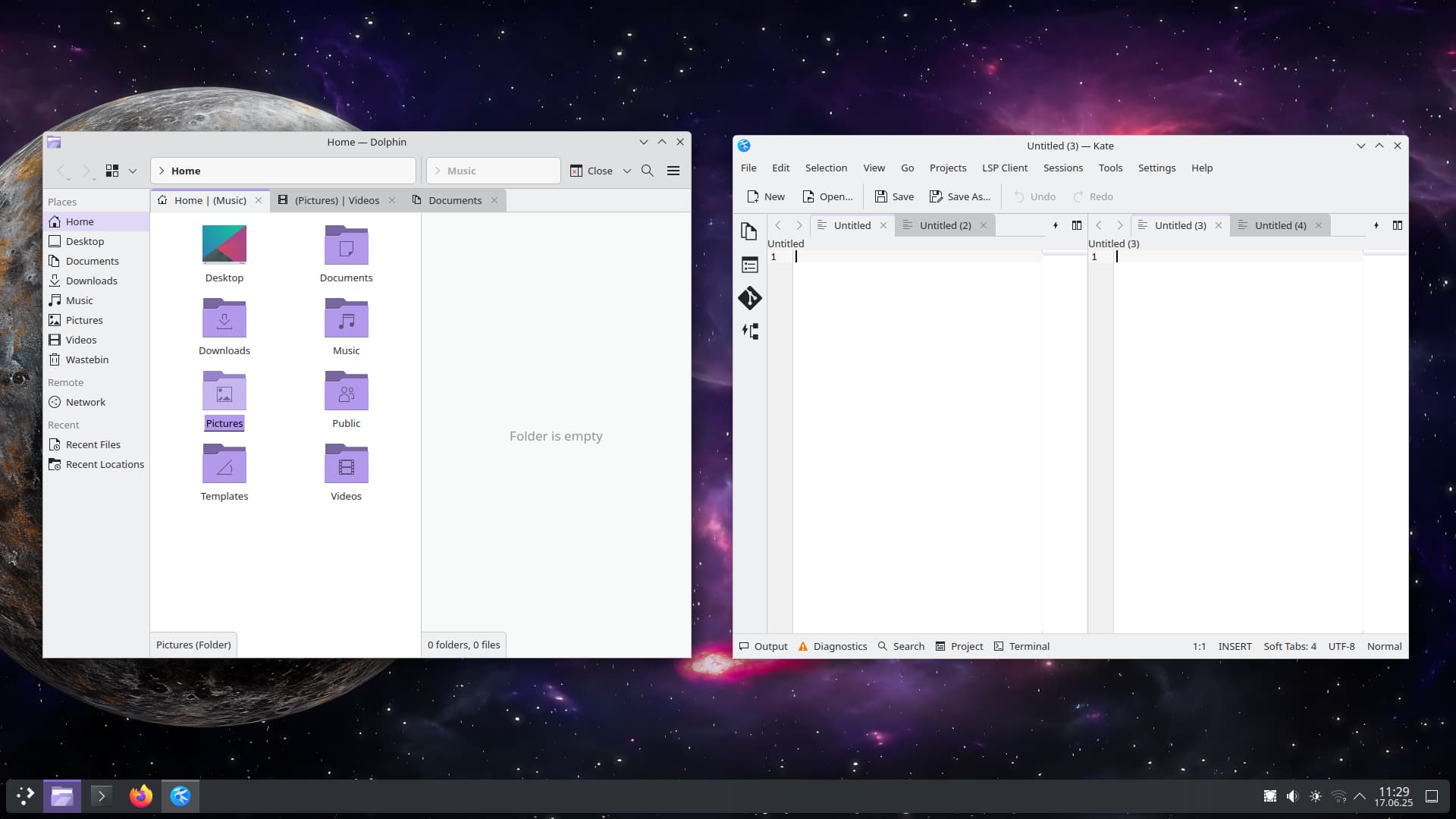This screenshot has height=819, width=1456.
Task: Toggle the Project panel in Kate
Action: (959, 646)
